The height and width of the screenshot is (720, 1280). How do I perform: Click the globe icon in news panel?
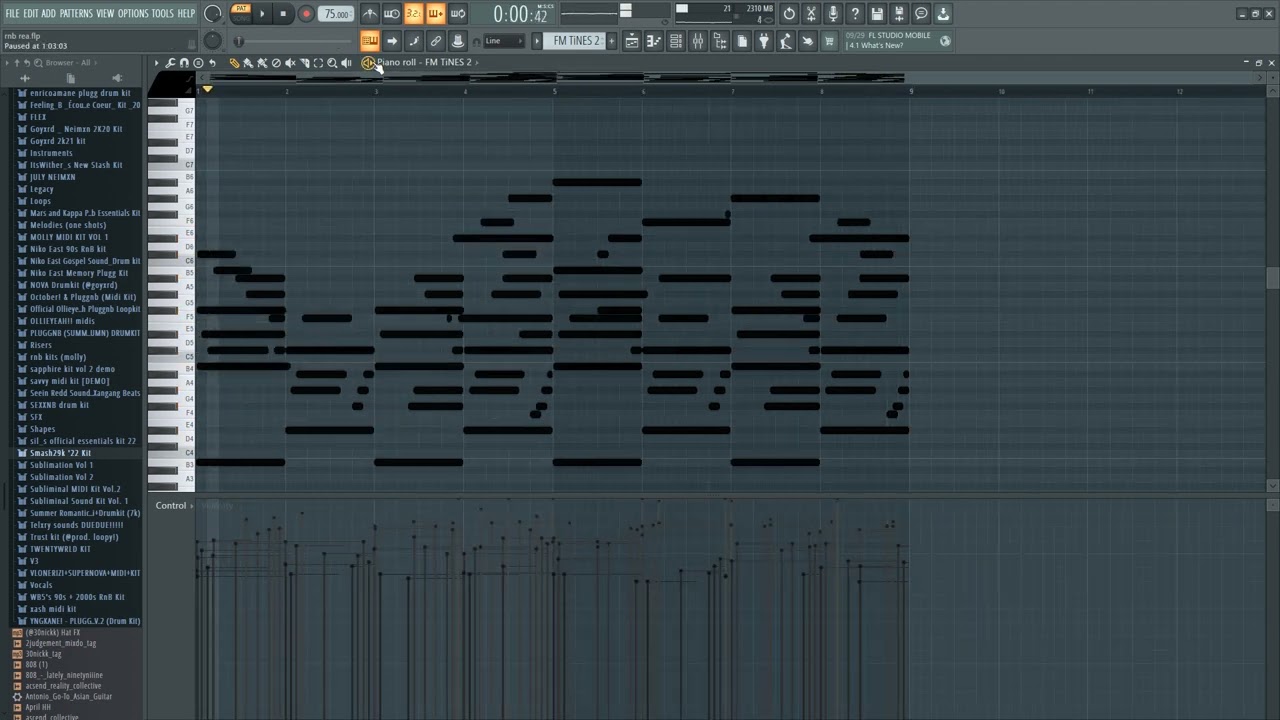pyautogui.click(x=945, y=41)
